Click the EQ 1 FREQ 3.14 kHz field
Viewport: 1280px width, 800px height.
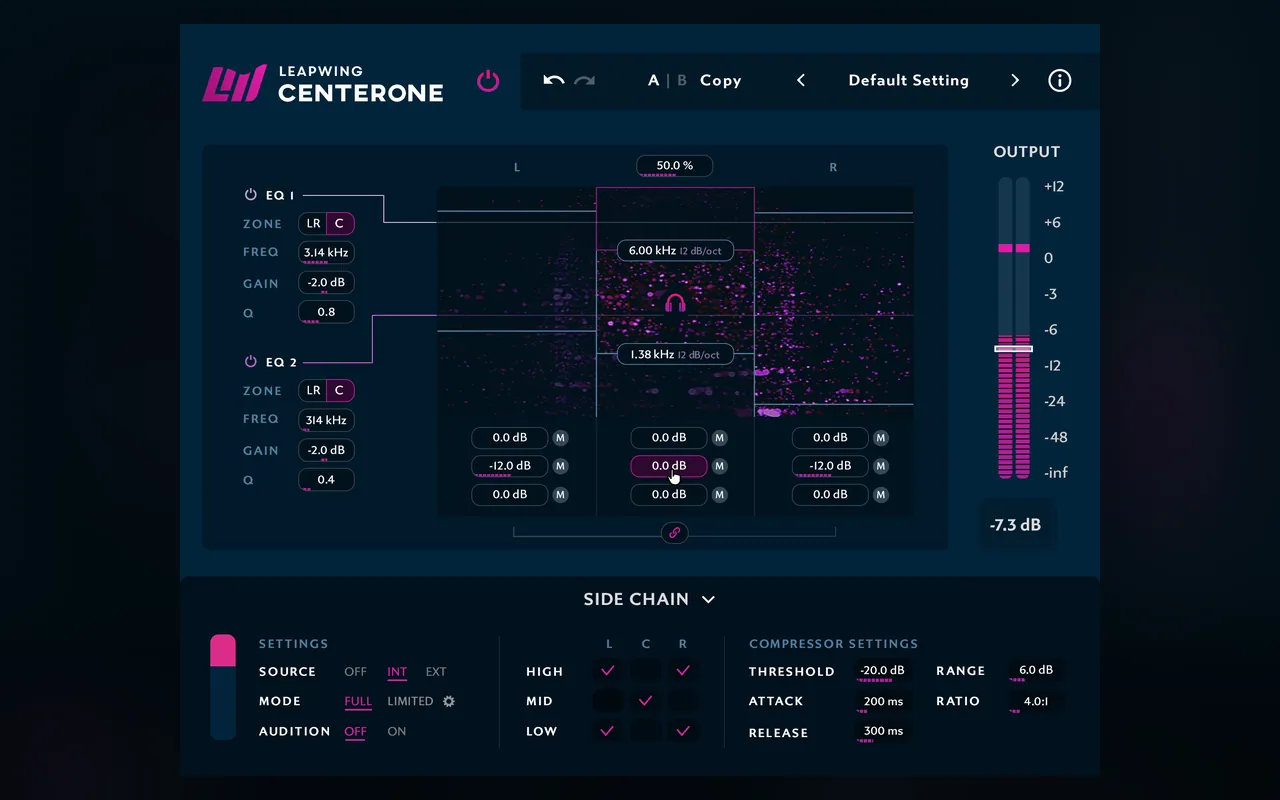326,253
